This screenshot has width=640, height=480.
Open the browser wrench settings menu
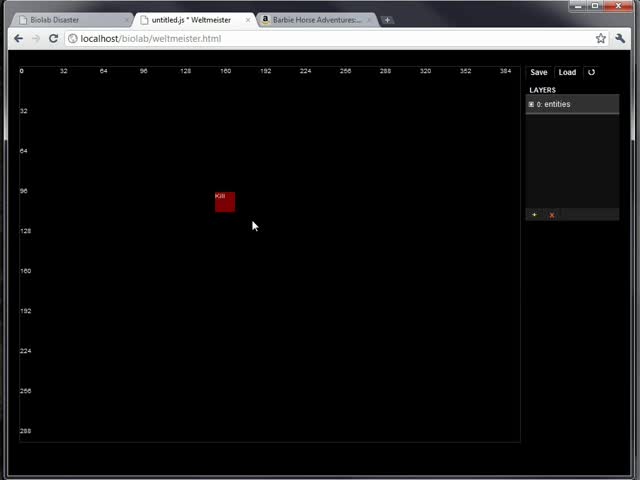[620, 39]
